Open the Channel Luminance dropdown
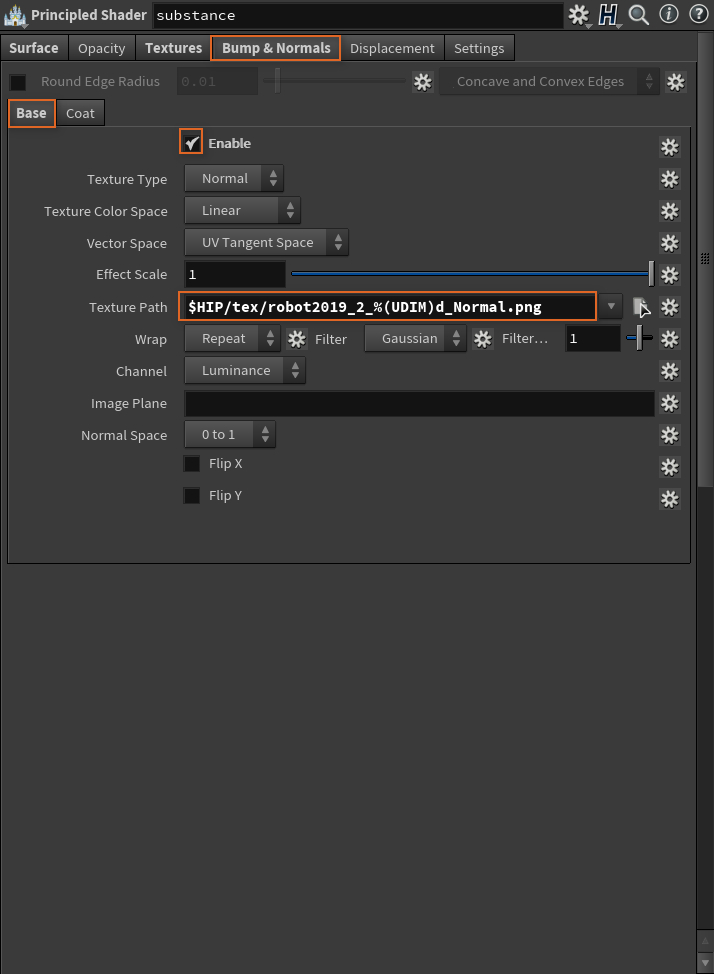714x974 pixels. click(x=245, y=371)
